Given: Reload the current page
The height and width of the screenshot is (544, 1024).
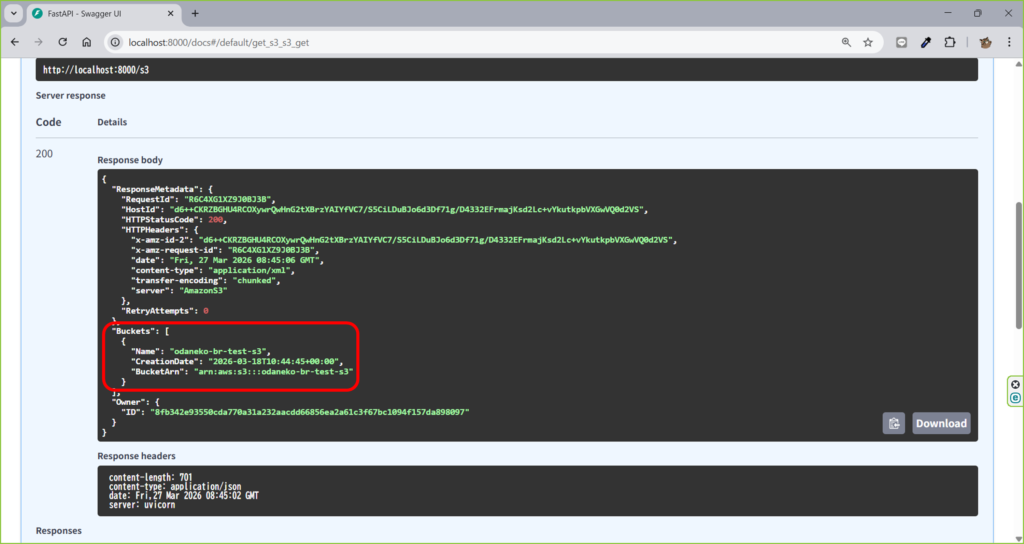Looking at the screenshot, I should coord(63,43).
